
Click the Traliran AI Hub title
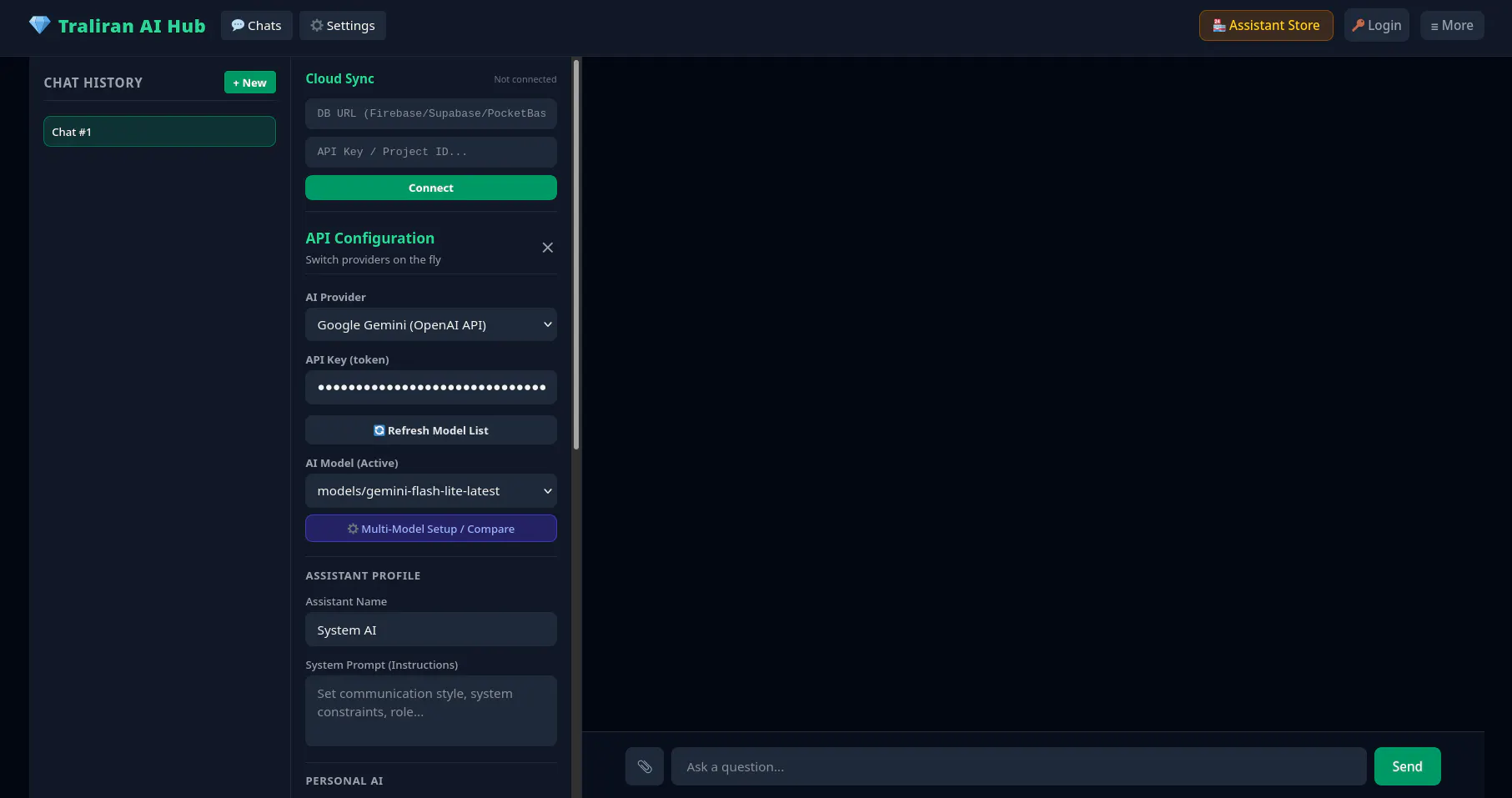point(132,26)
